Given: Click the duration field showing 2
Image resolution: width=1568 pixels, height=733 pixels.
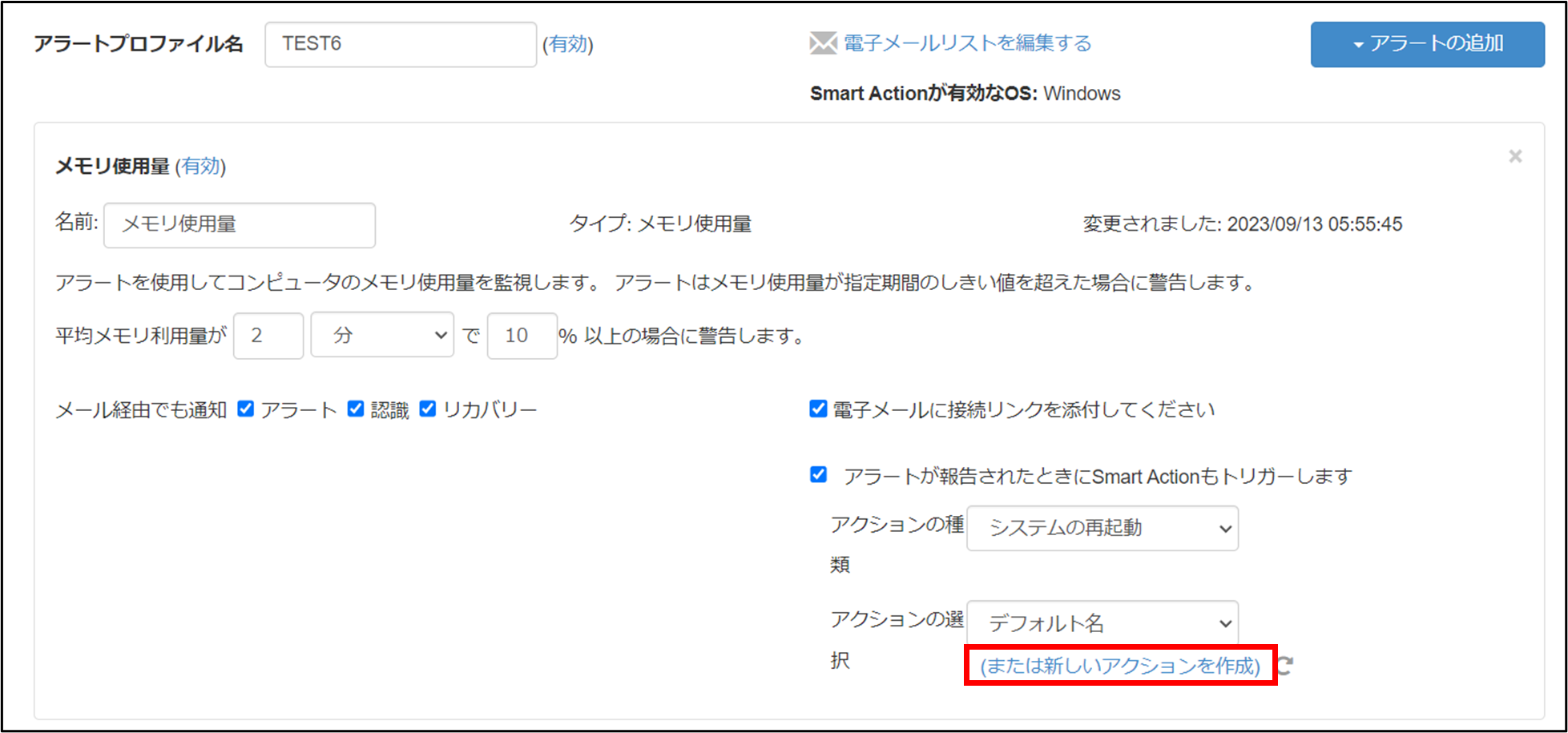Looking at the screenshot, I should click(x=268, y=335).
